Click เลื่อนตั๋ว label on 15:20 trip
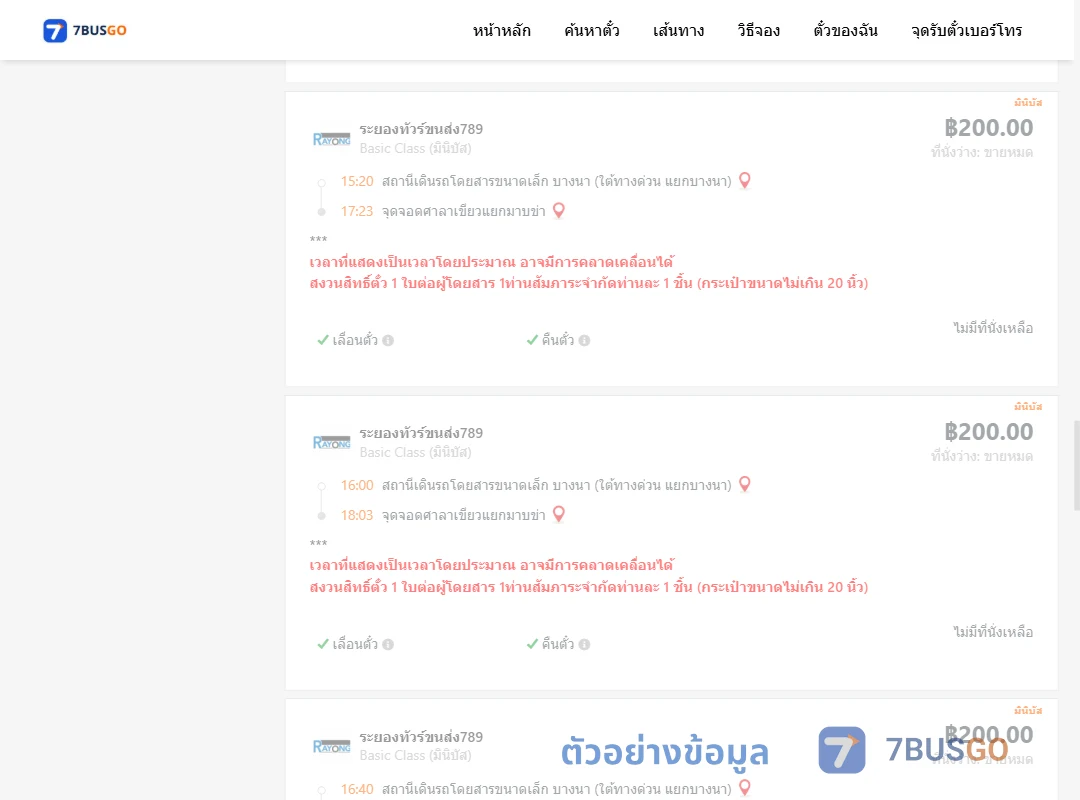The image size is (1080, 800). pos(355,340)
